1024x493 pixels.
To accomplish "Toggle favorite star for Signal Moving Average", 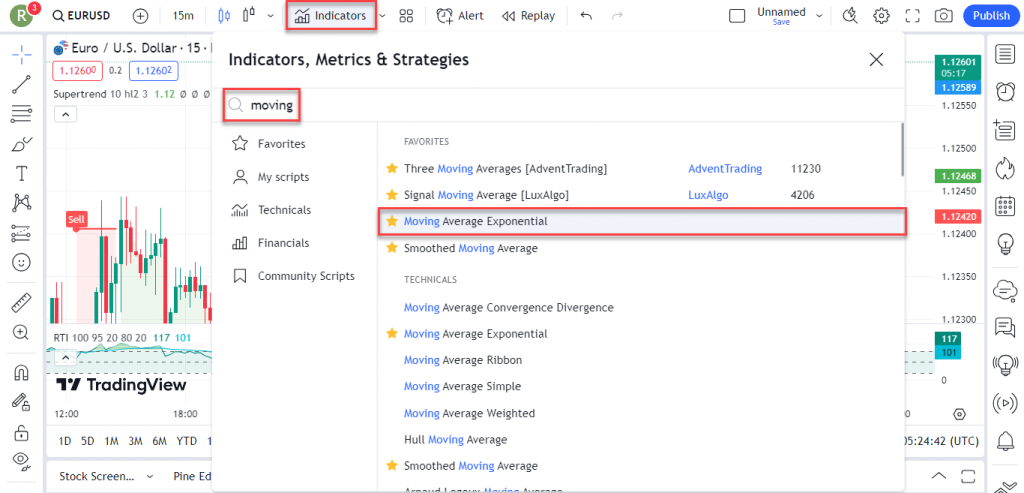I will pyautogui.click(x=392, y=195).
